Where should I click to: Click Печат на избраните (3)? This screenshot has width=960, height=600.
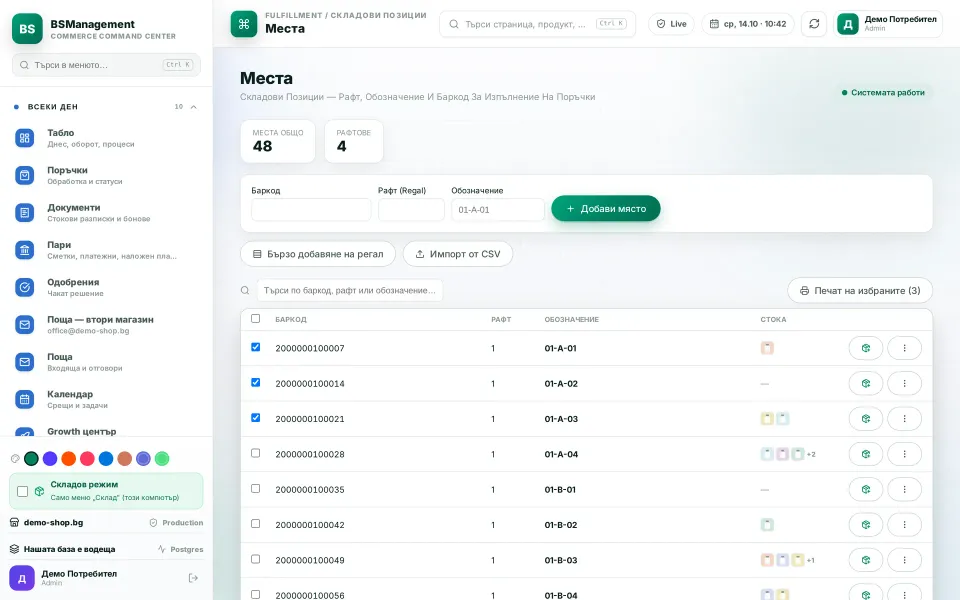pyautogui.click(x=860, y=291)
